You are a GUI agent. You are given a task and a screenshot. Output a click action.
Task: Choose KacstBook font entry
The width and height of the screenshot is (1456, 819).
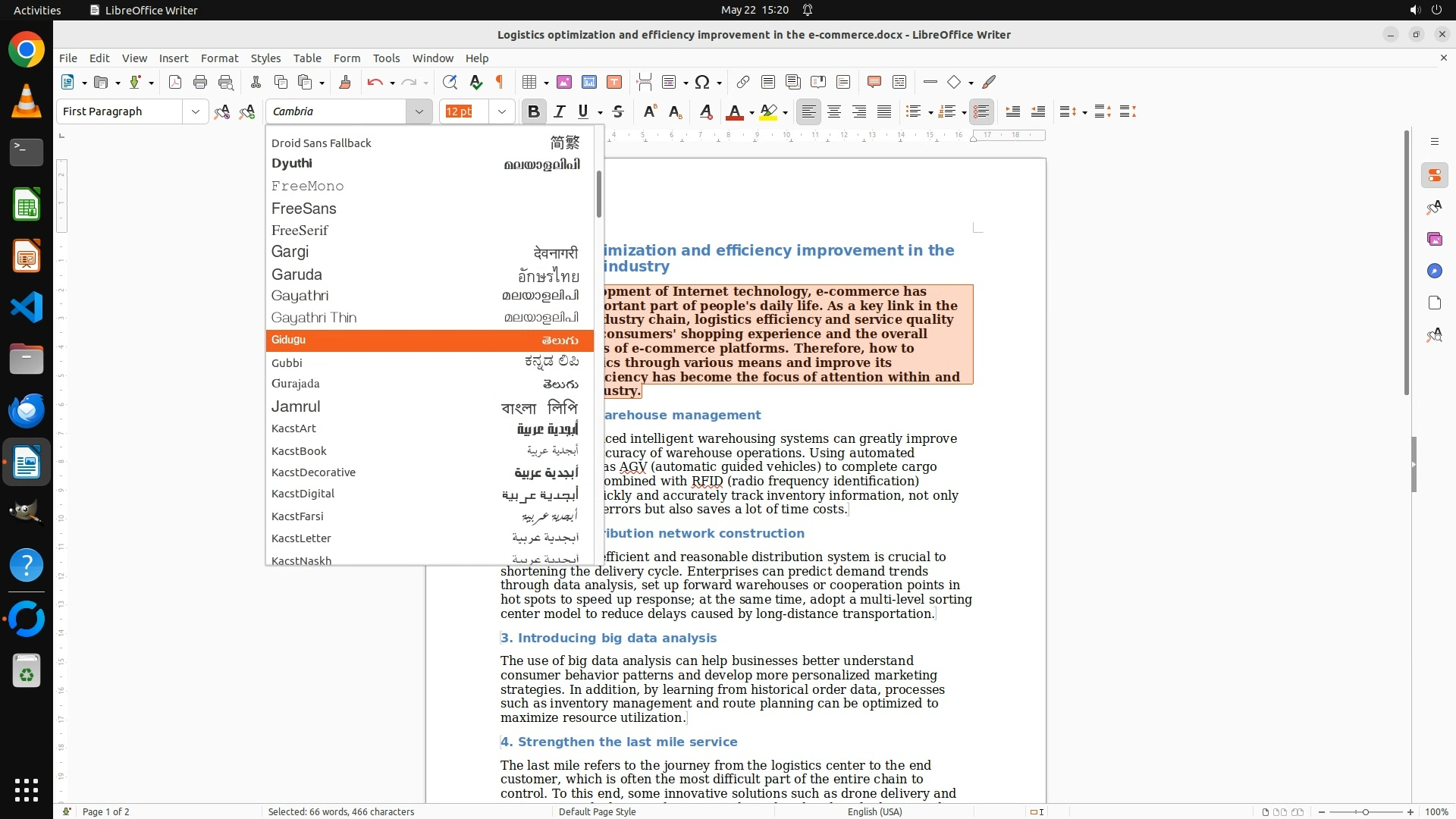pos(299,450)
